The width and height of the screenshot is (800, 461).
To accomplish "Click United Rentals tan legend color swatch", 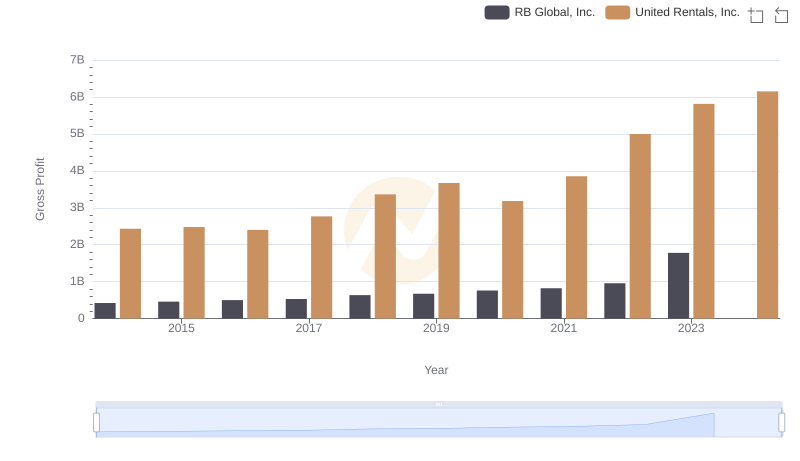I will (x=617, y=12).
